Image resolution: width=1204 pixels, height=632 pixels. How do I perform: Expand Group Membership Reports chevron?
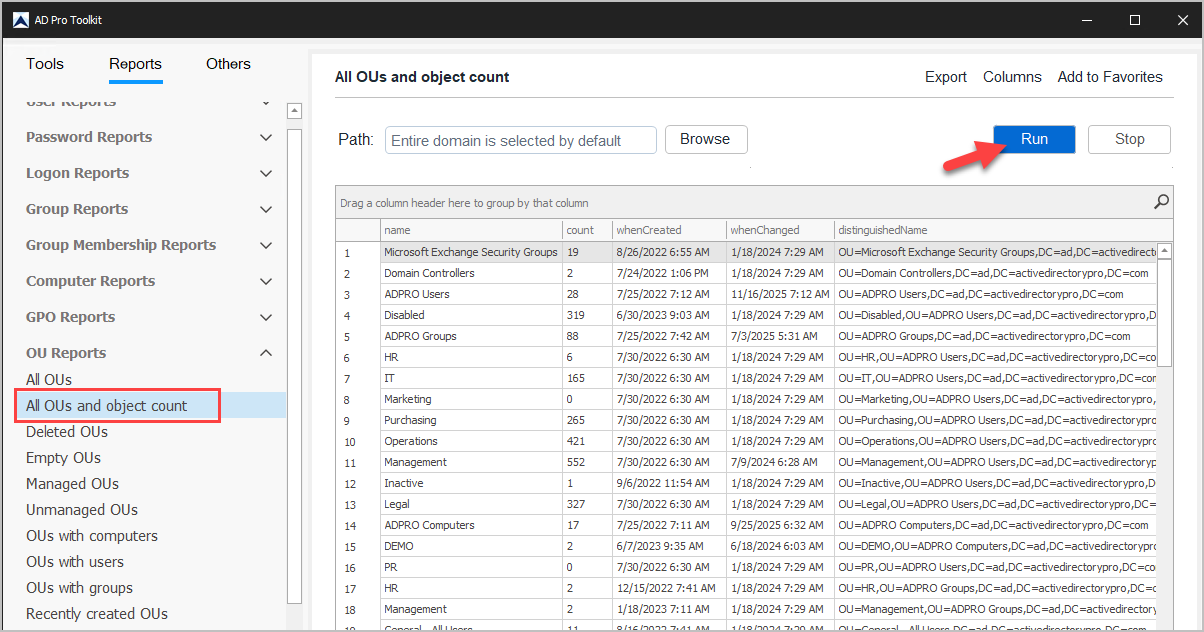click(x=266, y=245)
